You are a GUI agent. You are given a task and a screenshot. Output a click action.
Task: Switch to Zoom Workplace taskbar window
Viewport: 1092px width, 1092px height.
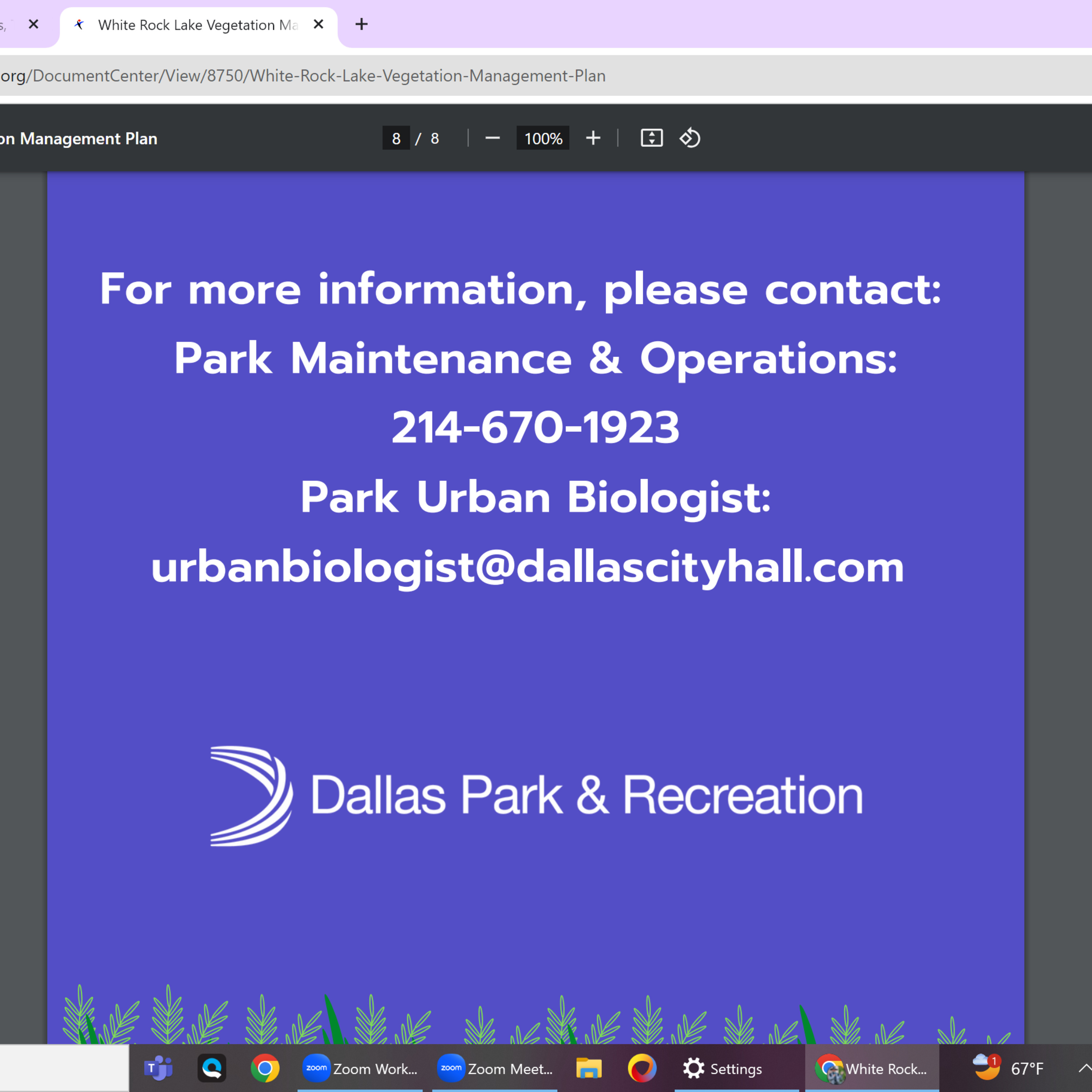point(360,1068)
